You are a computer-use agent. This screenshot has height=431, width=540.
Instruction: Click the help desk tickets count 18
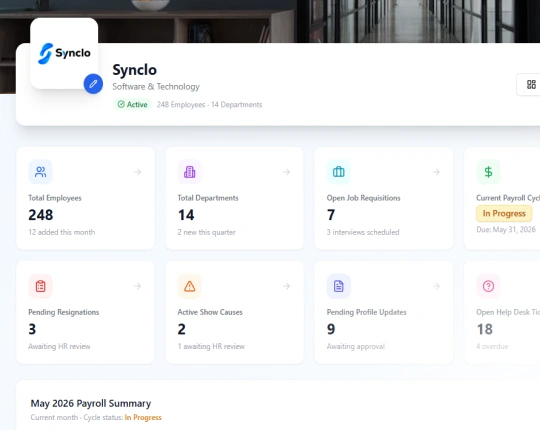click(x=485, y=329)
